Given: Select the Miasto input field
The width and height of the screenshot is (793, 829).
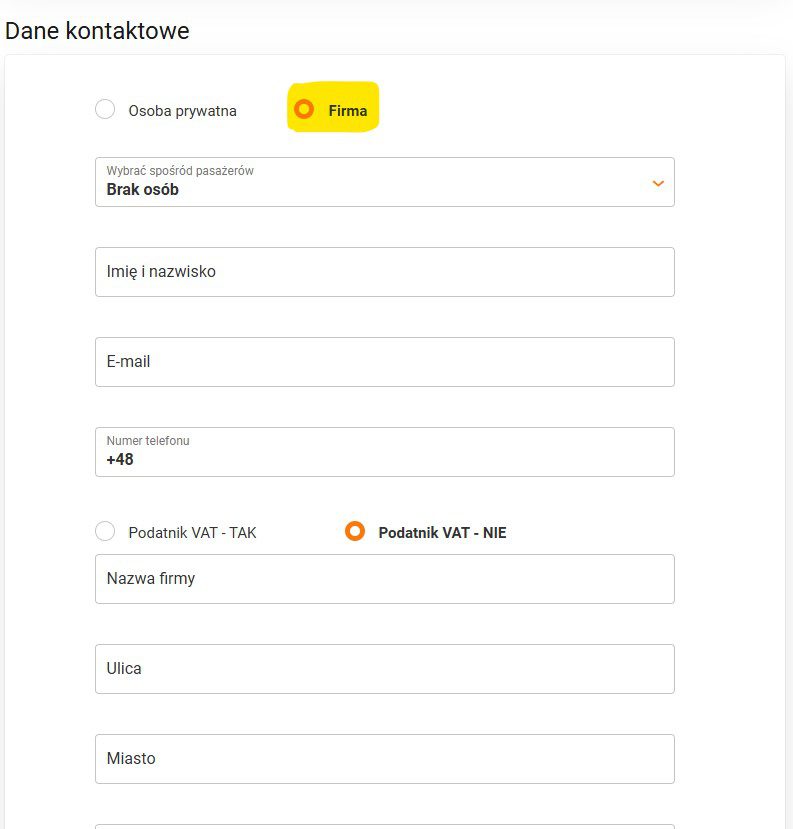Looking at the screenshot, I should [x=384, y=759].
